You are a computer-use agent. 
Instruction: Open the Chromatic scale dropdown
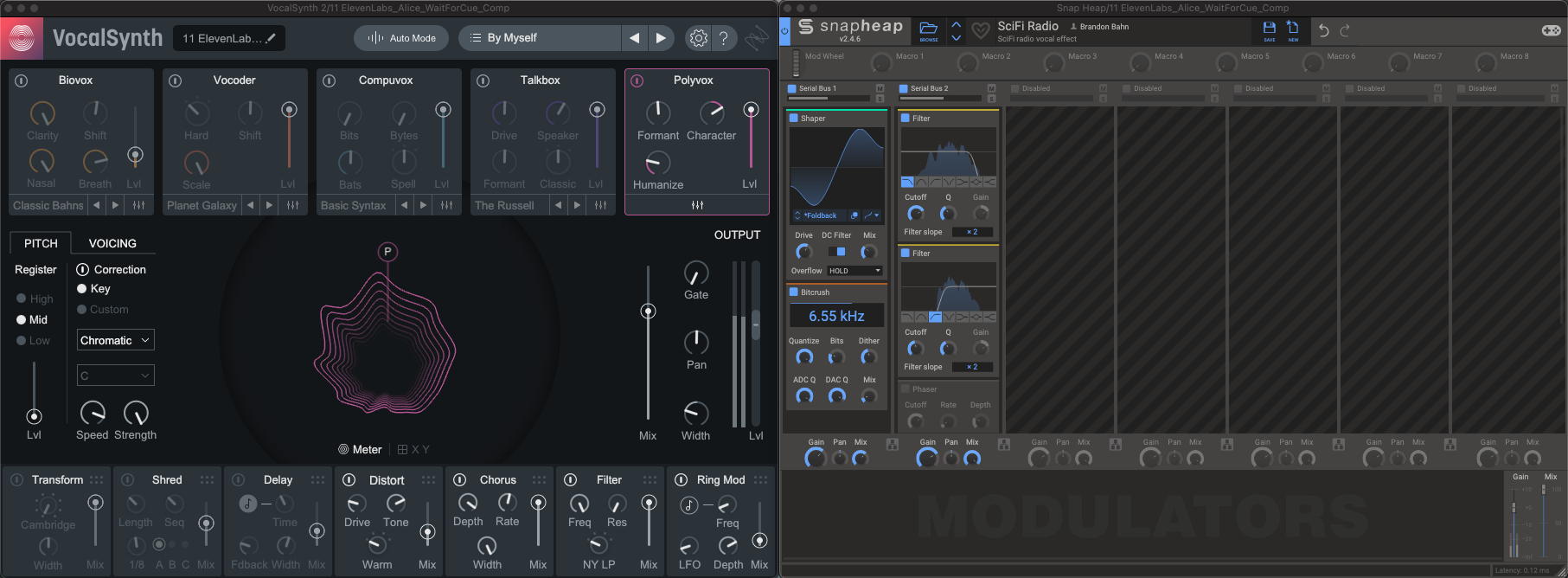pyautogui.click(x=116, y=340)
